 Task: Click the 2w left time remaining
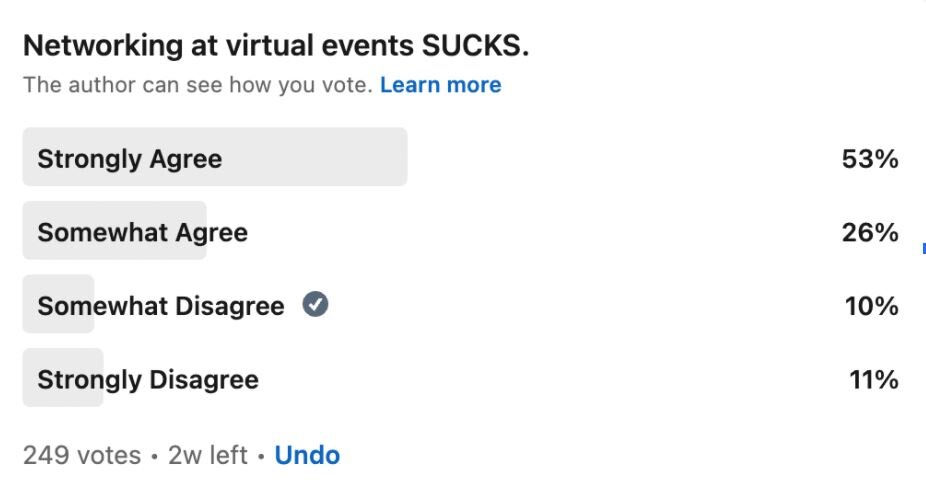coord(208,455)
